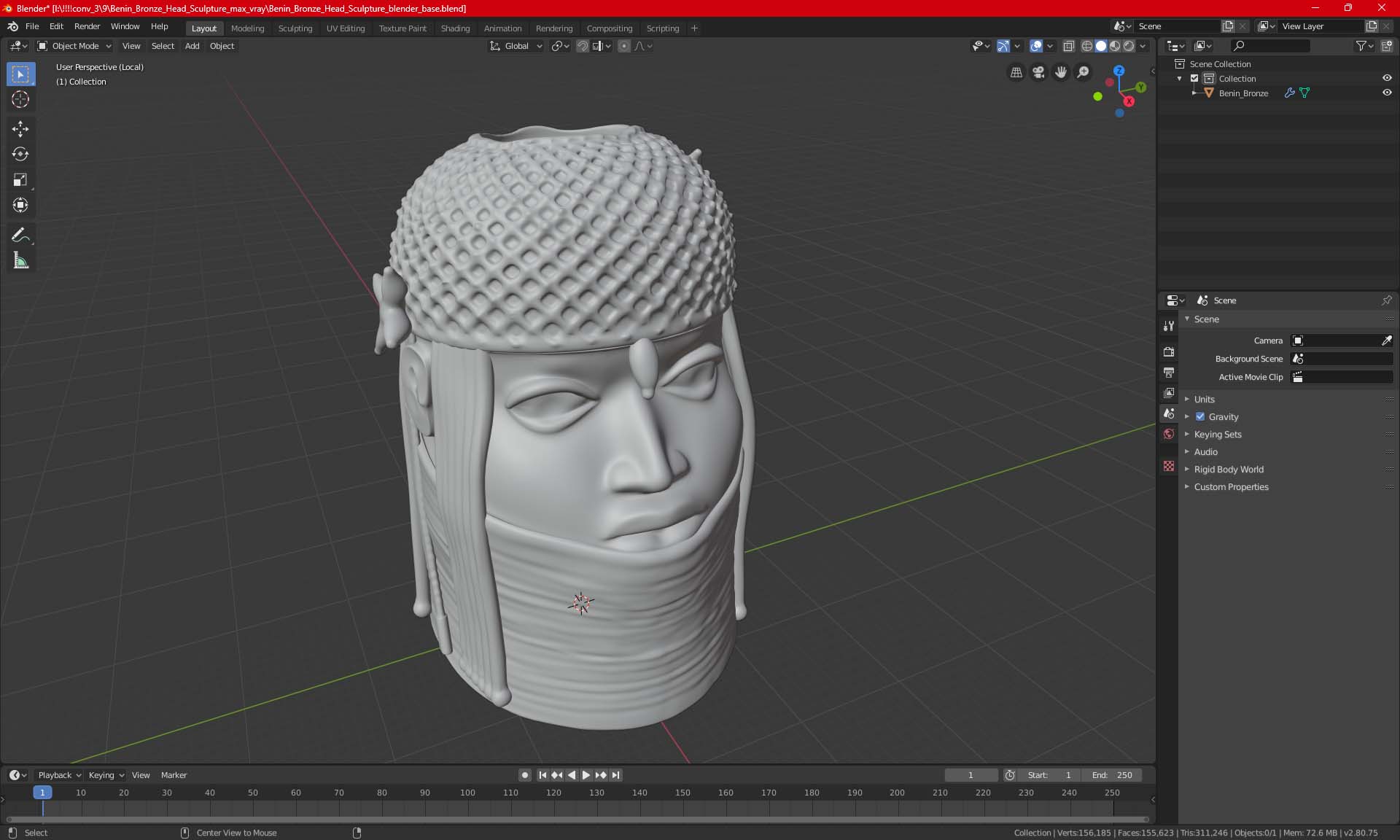Click the outliner search field
The width and height of the screenshot is (1400, 840).
(1269, 46)
